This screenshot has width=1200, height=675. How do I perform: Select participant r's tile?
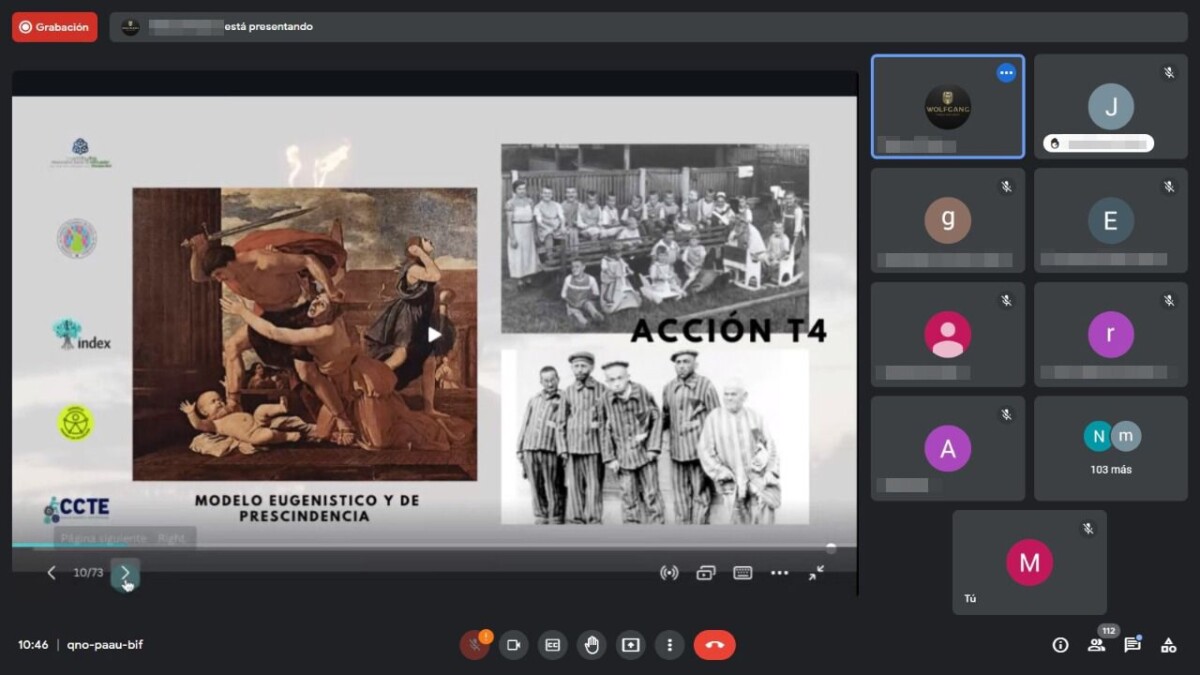1111,334
